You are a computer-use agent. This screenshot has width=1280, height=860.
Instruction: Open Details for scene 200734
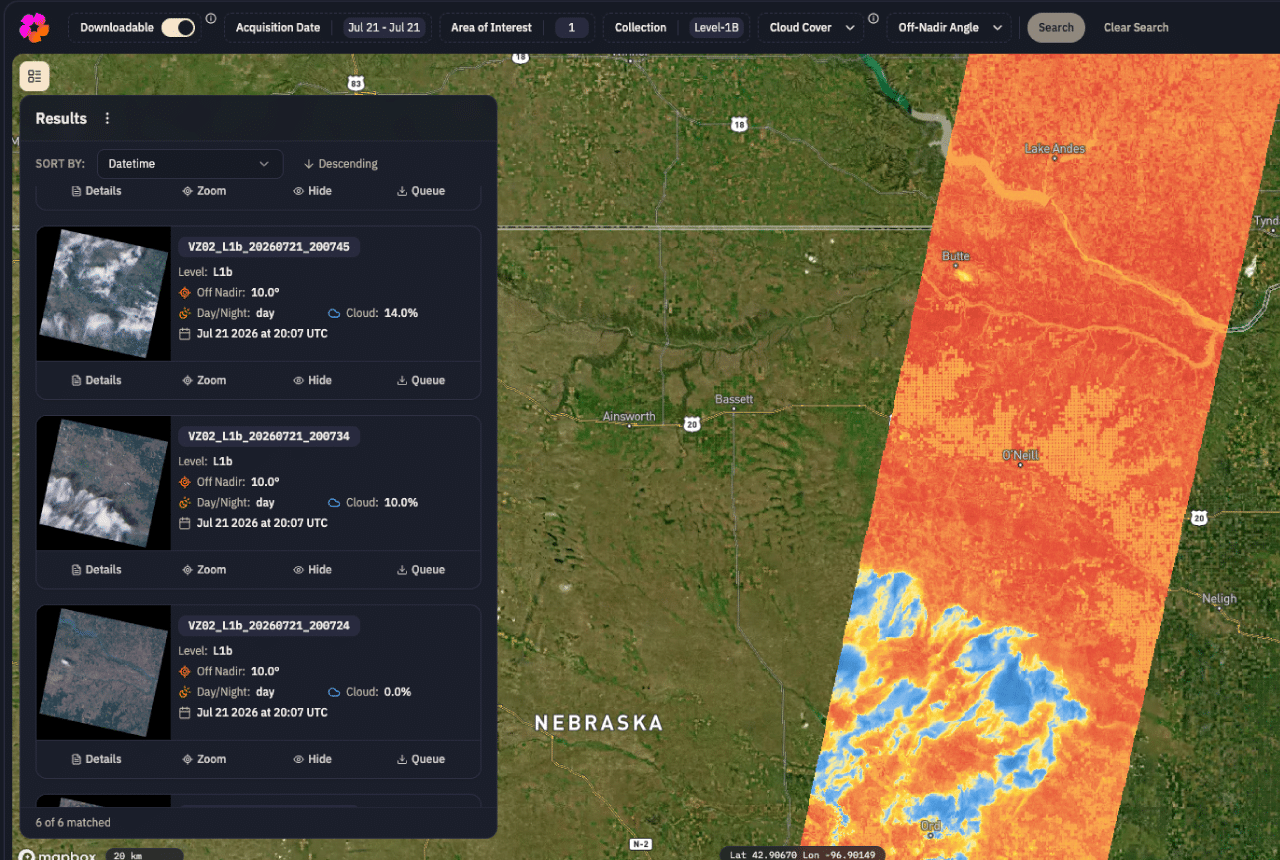click(96, 570)
